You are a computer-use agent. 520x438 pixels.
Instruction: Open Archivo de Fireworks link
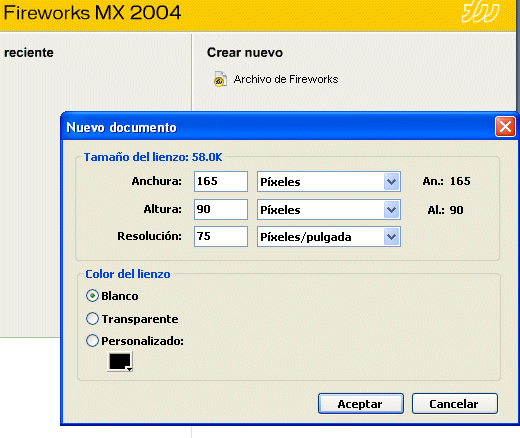(286, 79)
